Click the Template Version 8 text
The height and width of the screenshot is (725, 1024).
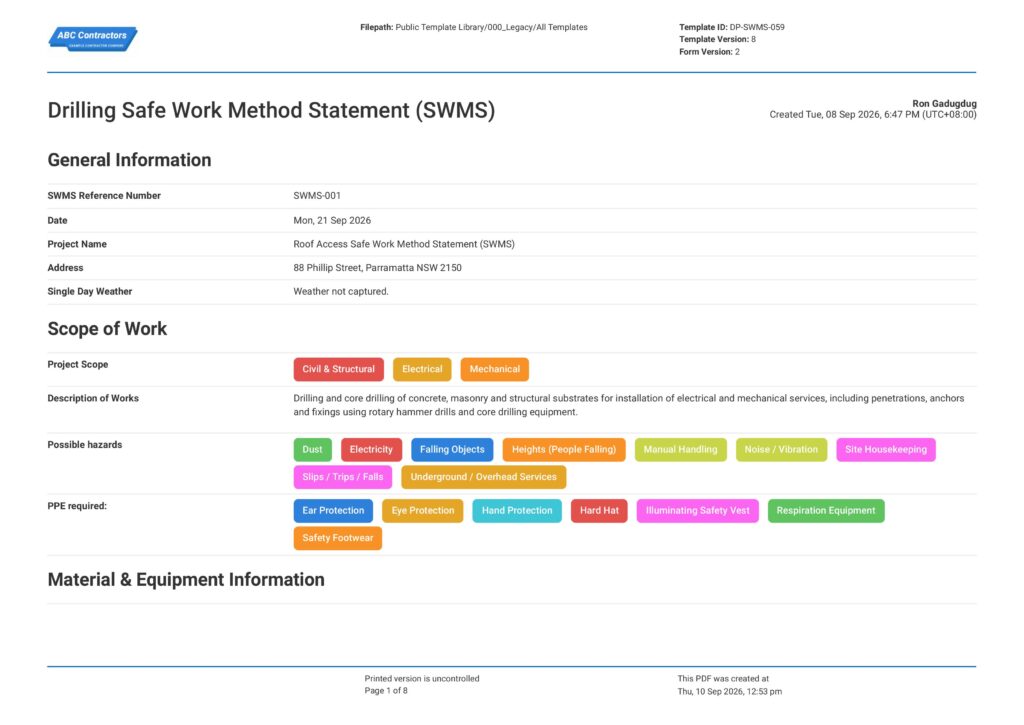pyautogui.click(x=717, y=39)
